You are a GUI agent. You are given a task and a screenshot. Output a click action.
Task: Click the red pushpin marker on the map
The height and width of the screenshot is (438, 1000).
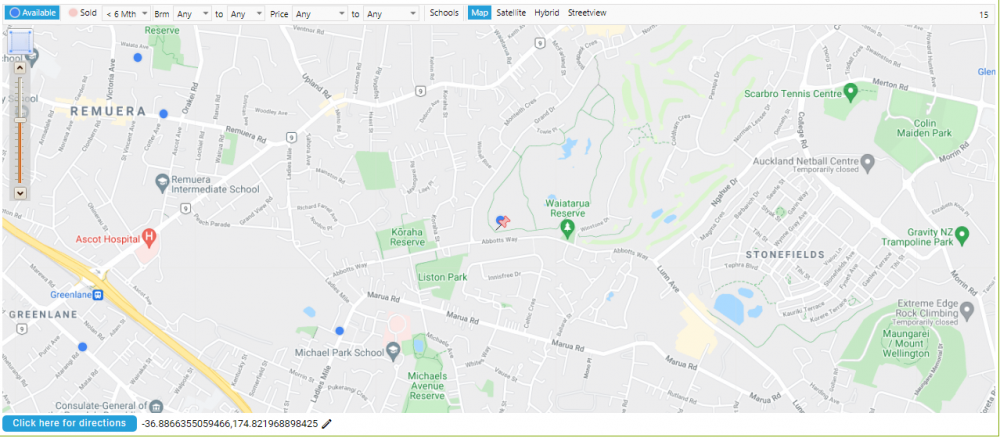coord(504,222)
